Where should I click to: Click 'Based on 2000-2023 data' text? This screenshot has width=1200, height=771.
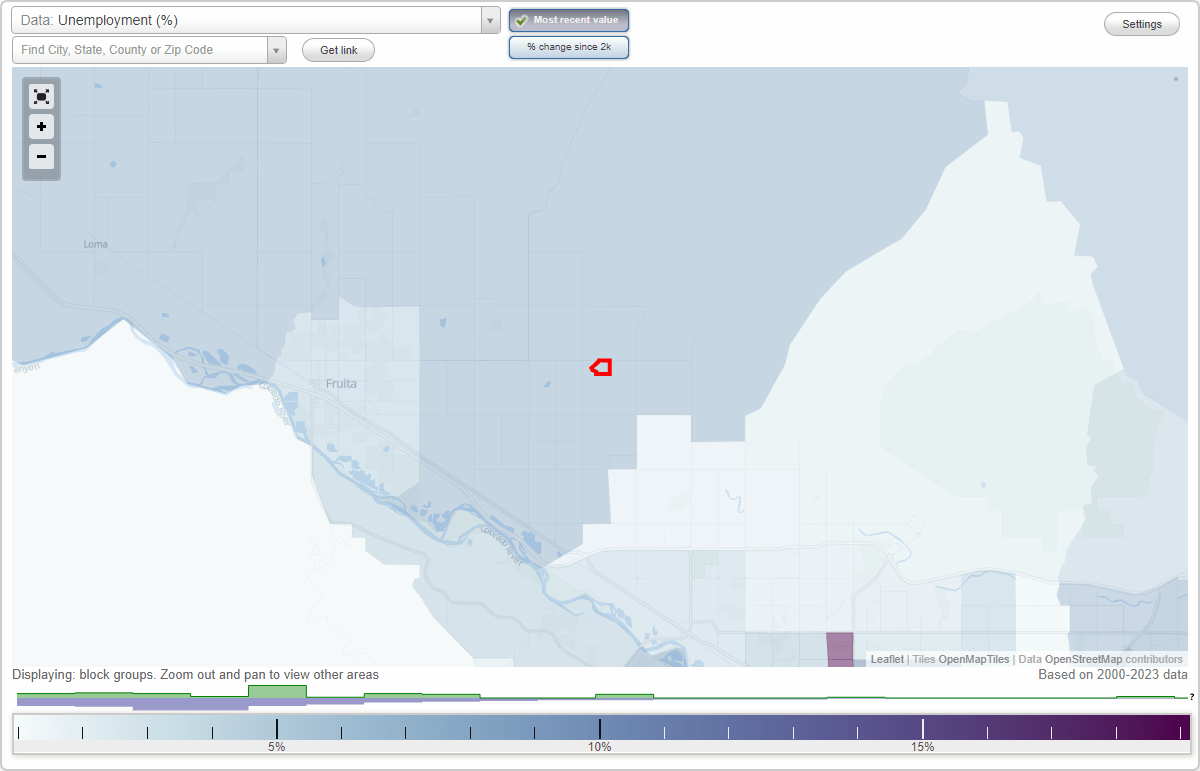click(x=1113, y=675)
